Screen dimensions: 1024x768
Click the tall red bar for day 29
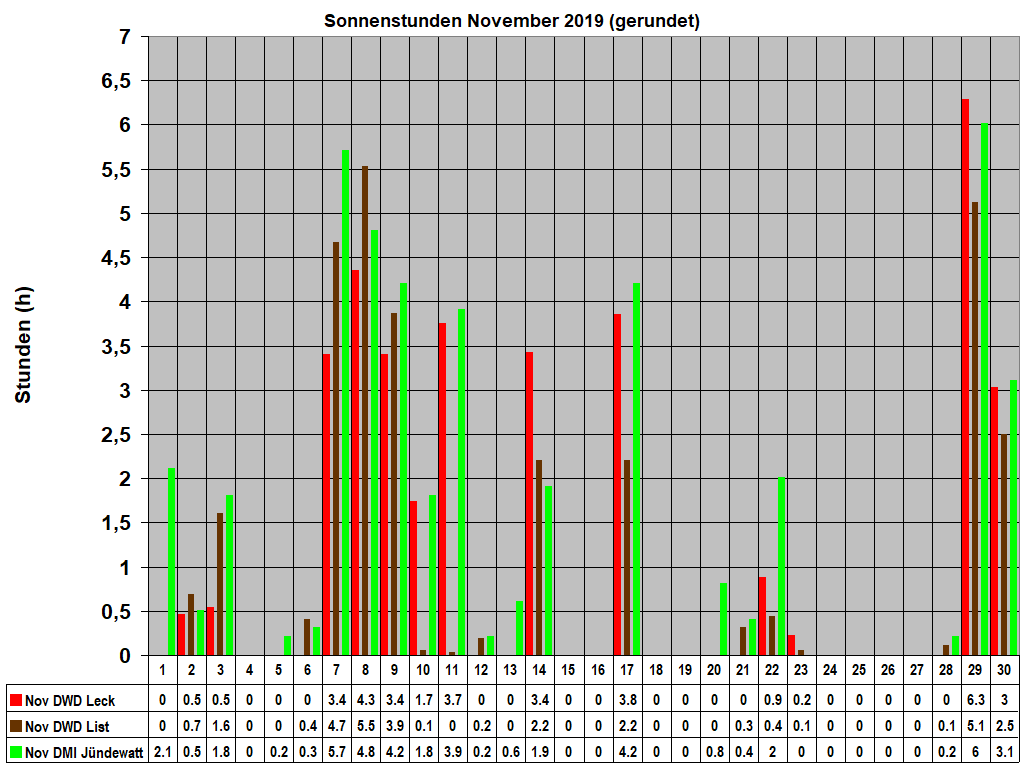click(x=965, y=377)
